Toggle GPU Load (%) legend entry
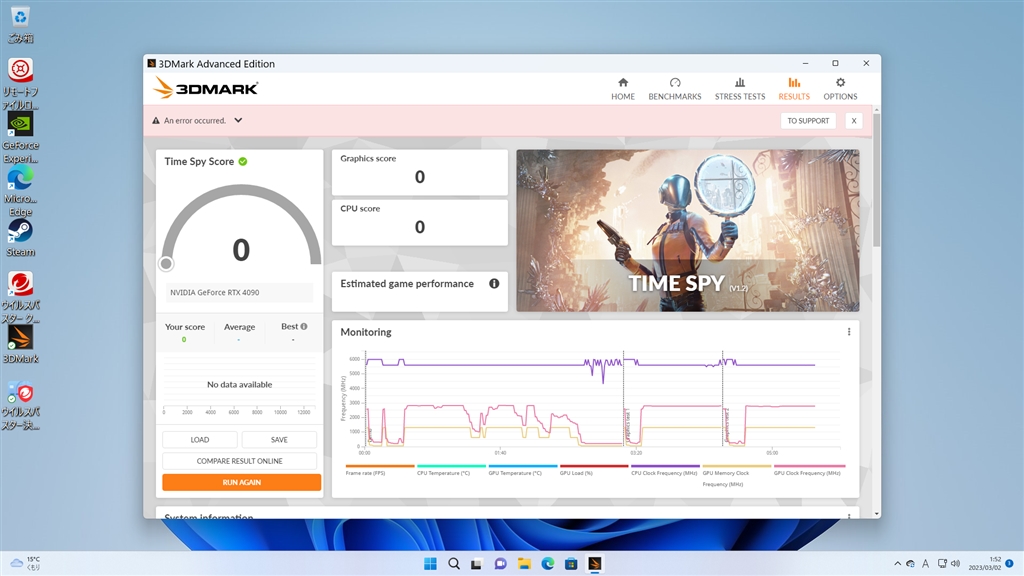The image size is (1024, 576). pyautogui.click(x=594, y=470)
